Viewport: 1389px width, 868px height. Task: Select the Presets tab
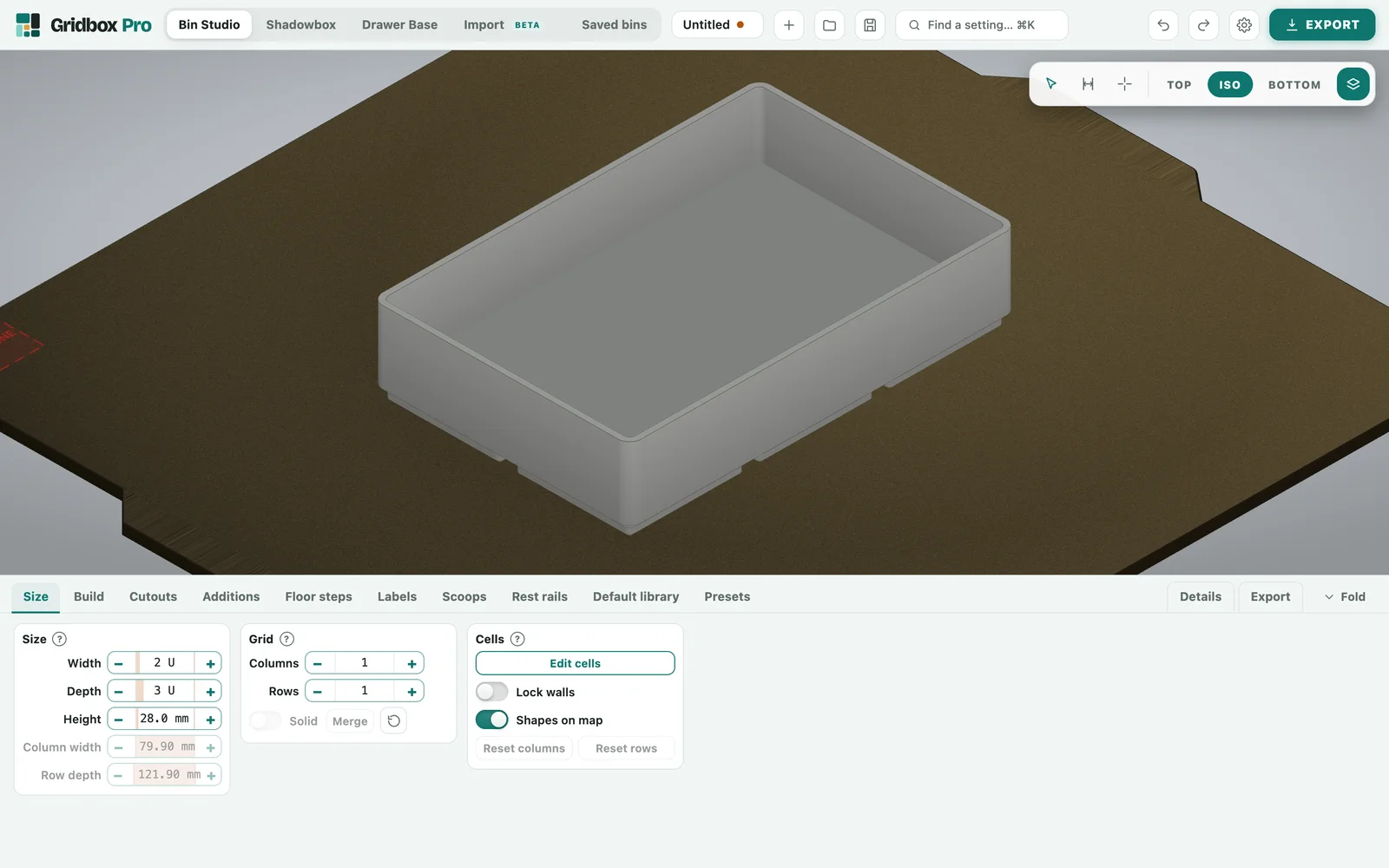pyautogui.click(x=727, y=596)
